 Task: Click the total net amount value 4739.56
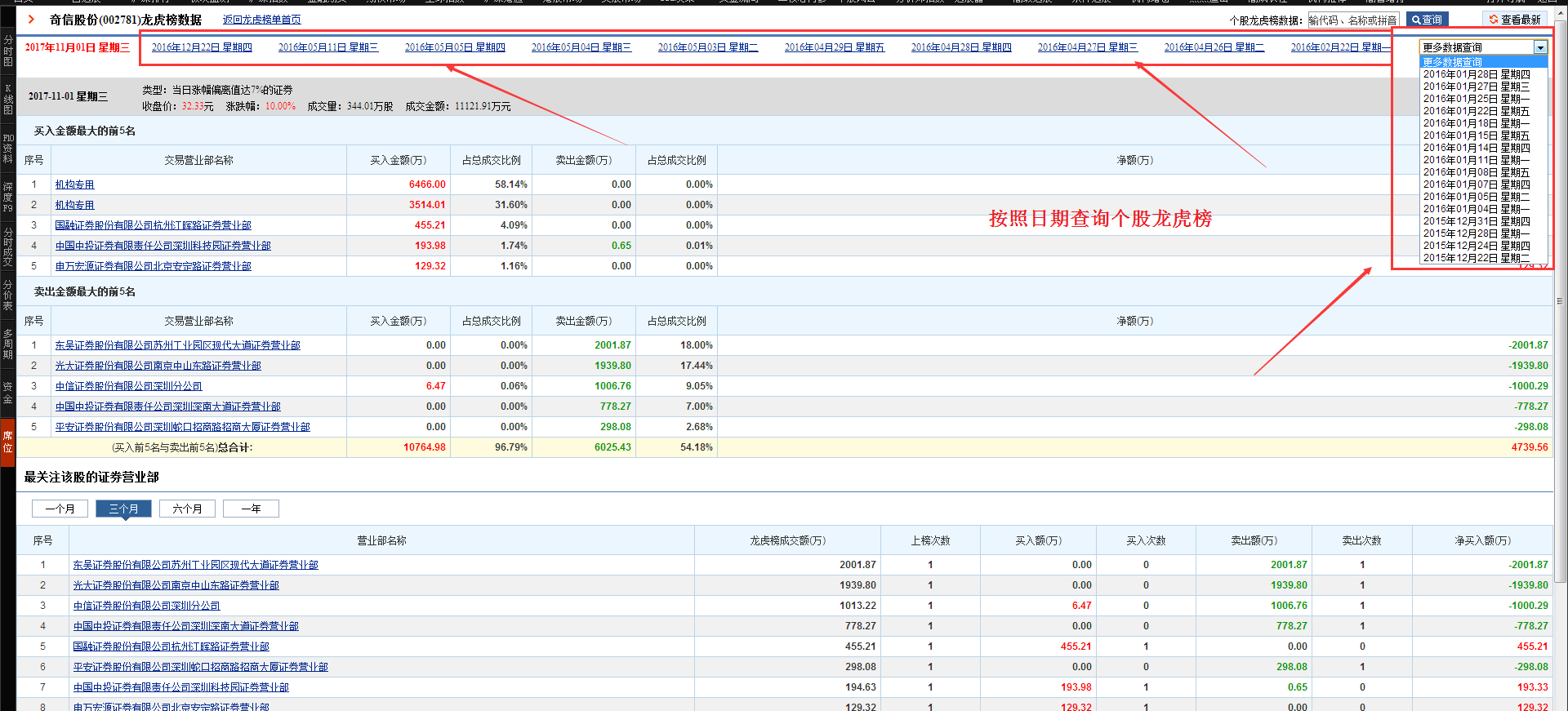point(1529,447)
